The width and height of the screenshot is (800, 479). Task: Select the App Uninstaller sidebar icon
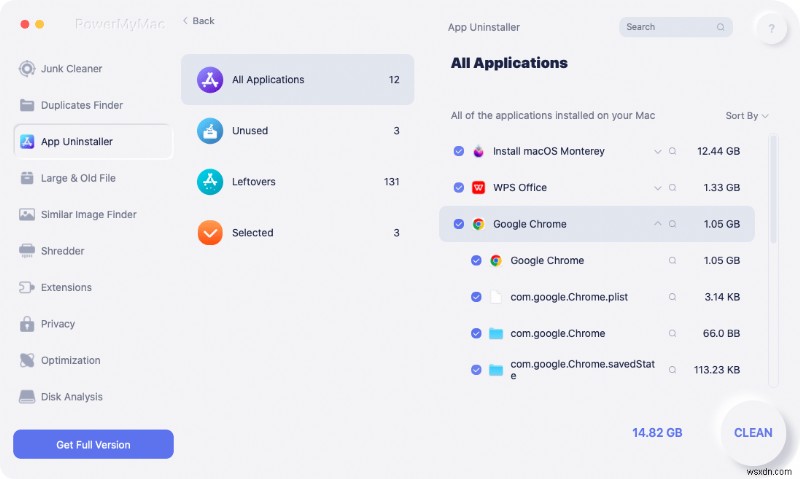coord(27,141)
